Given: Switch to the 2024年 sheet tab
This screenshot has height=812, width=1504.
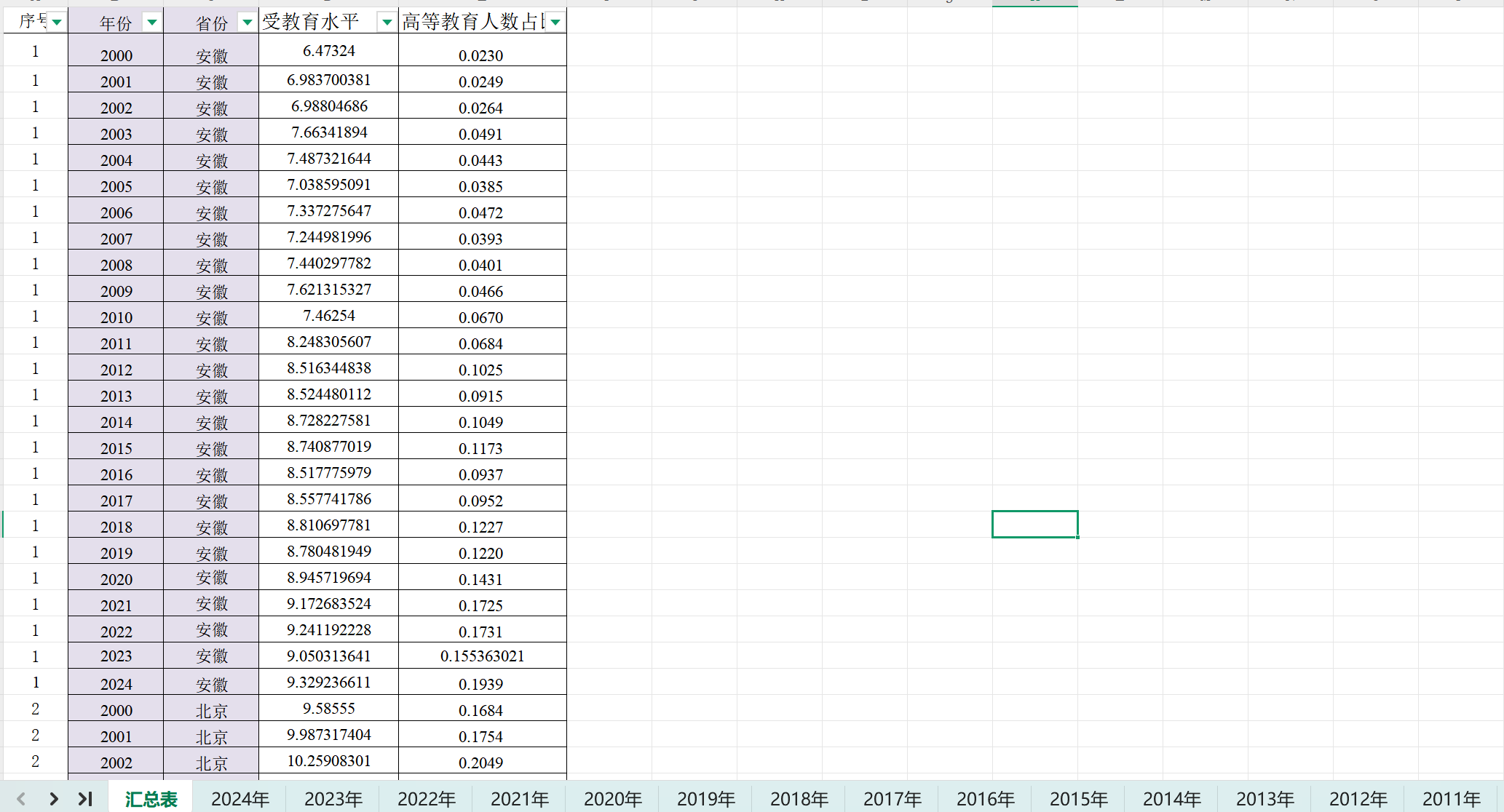Looking at the screenshot, I should (x=240, y=799).
